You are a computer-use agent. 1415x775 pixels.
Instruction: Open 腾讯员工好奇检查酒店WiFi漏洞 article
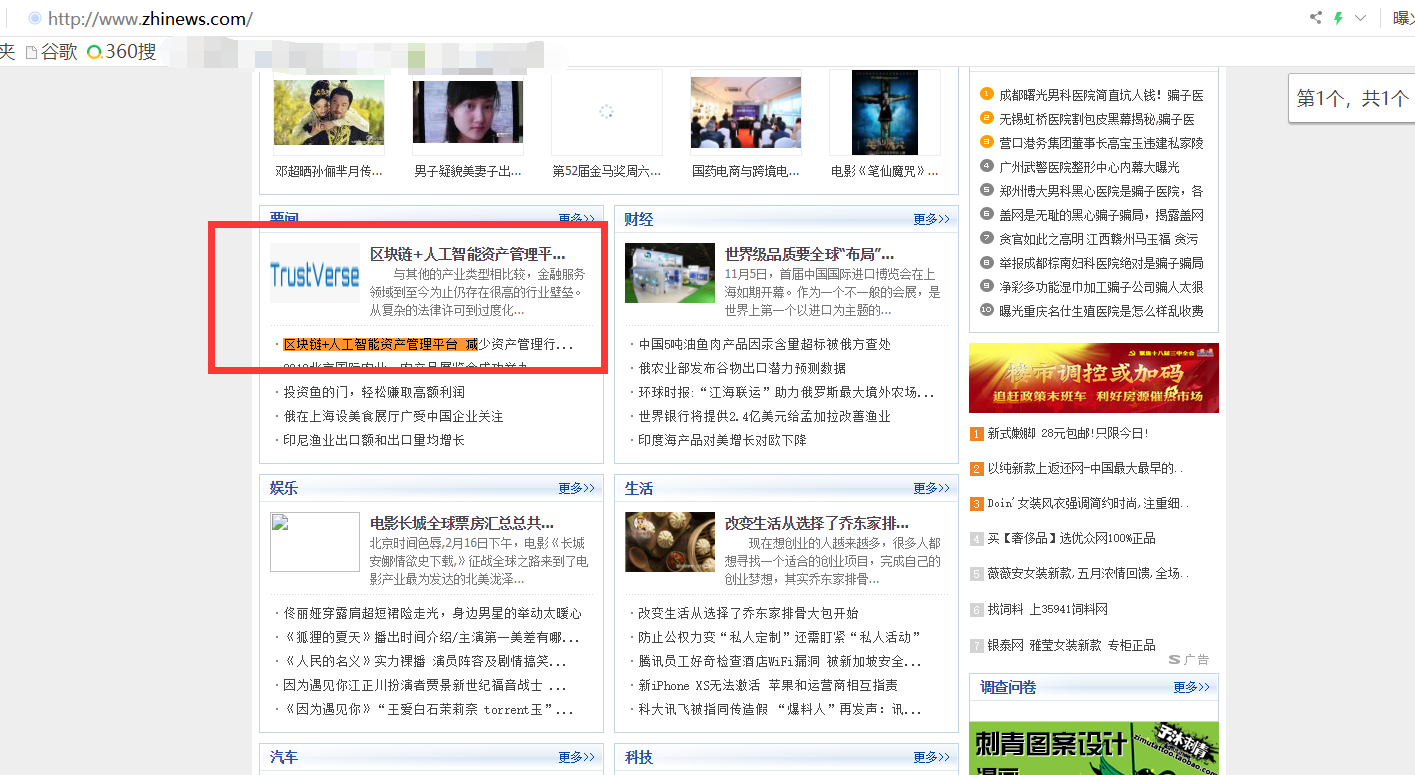780,661
